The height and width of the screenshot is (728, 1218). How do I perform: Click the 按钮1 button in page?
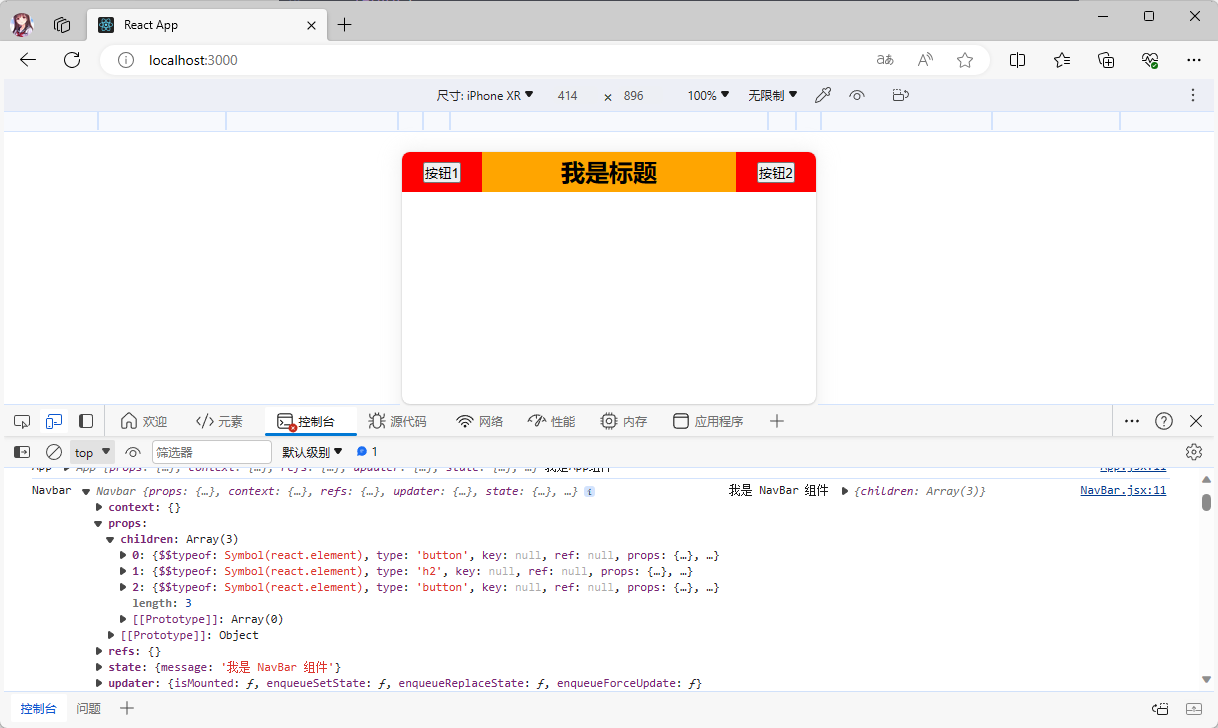tap(441, 173)
